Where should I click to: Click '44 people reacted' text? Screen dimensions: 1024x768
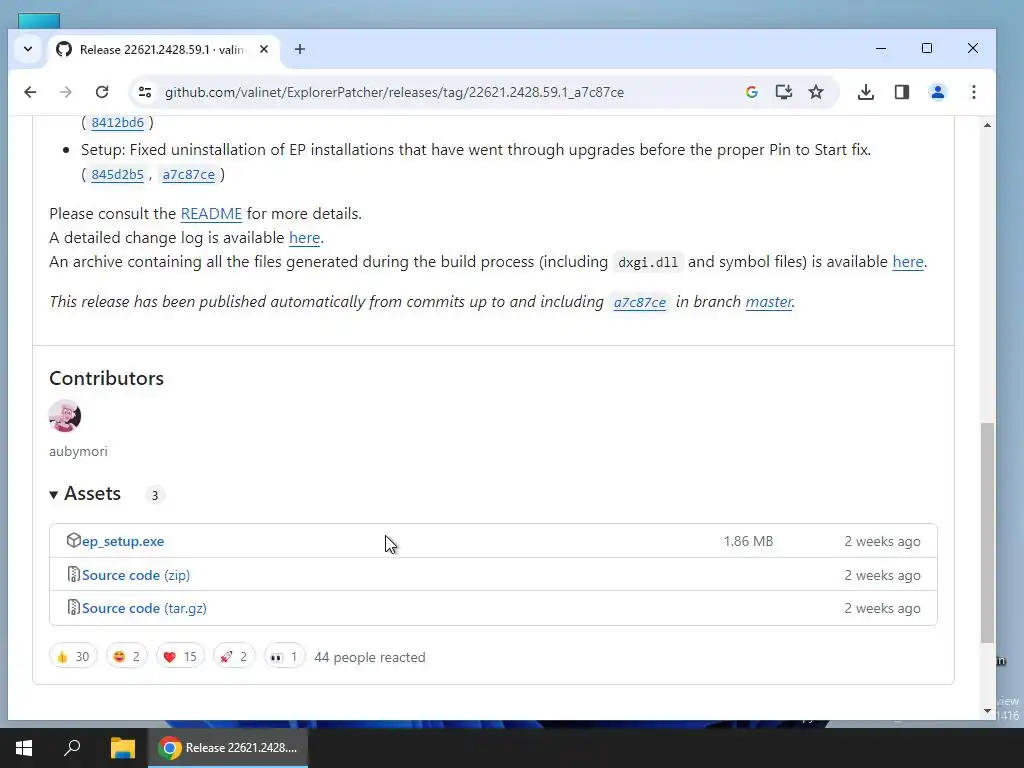(370, 657)
